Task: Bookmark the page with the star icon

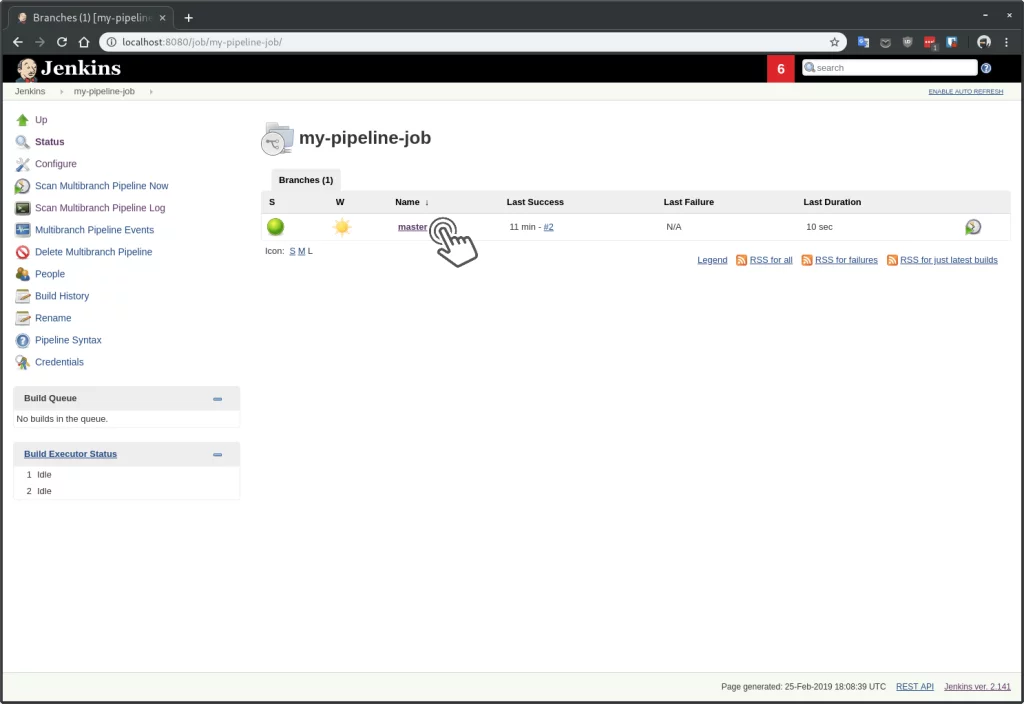Action: [834, 42]
